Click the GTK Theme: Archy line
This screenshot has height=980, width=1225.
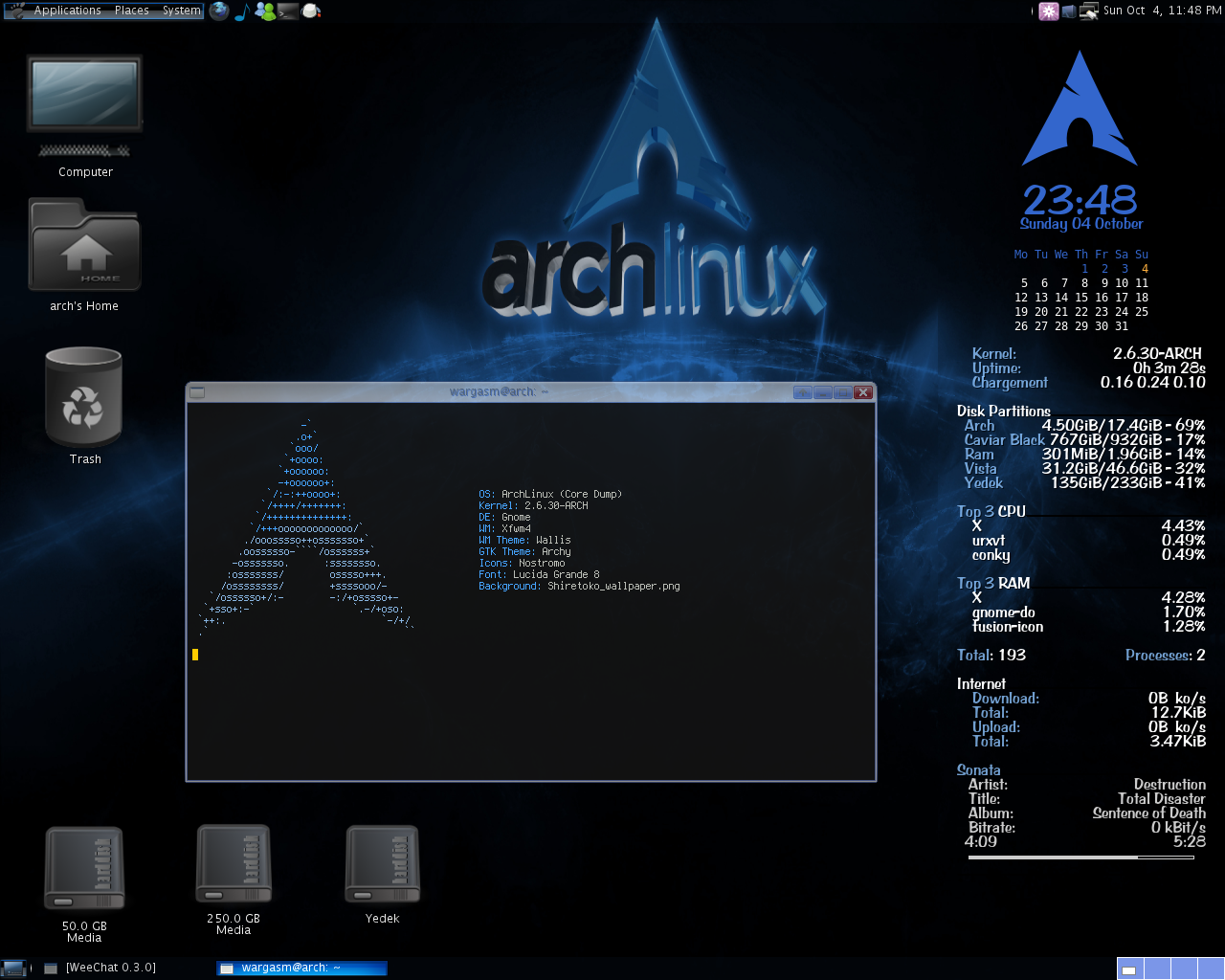(524, 552)
